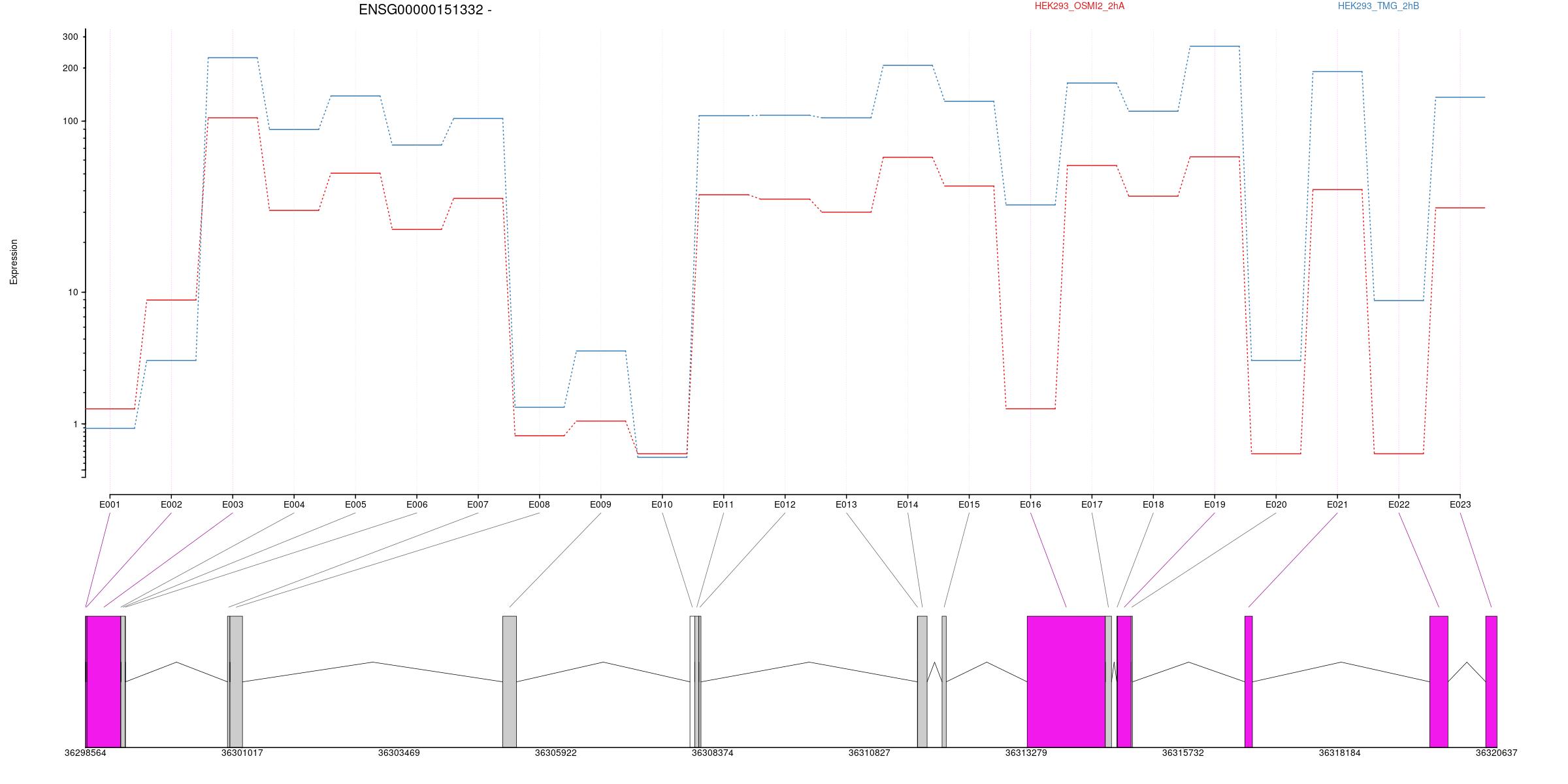Click exon label E004
Viewport: 1568px width, 784px height.
(x=294, y=504)
